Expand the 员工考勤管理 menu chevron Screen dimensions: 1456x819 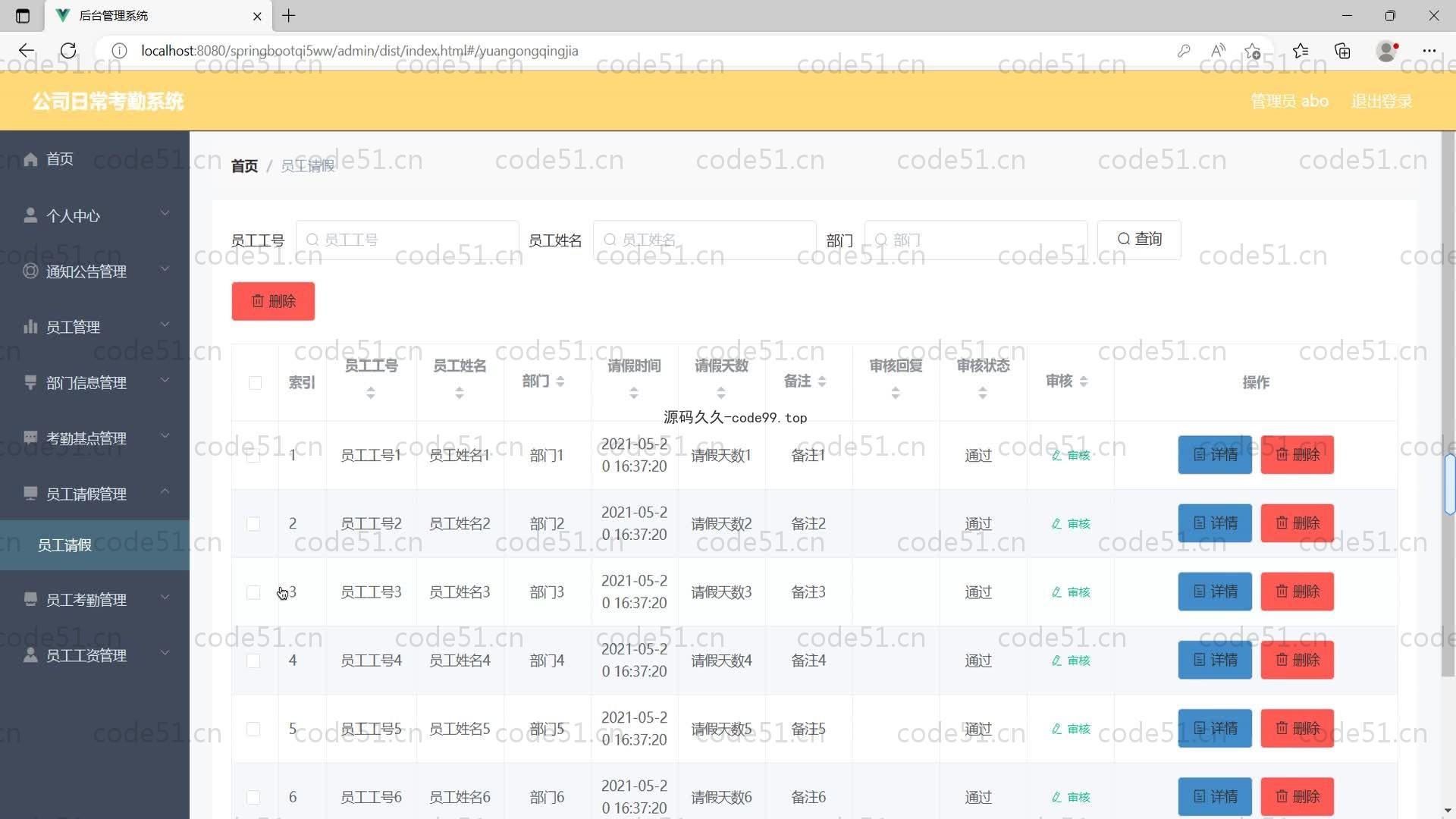(x=165, y=598)
